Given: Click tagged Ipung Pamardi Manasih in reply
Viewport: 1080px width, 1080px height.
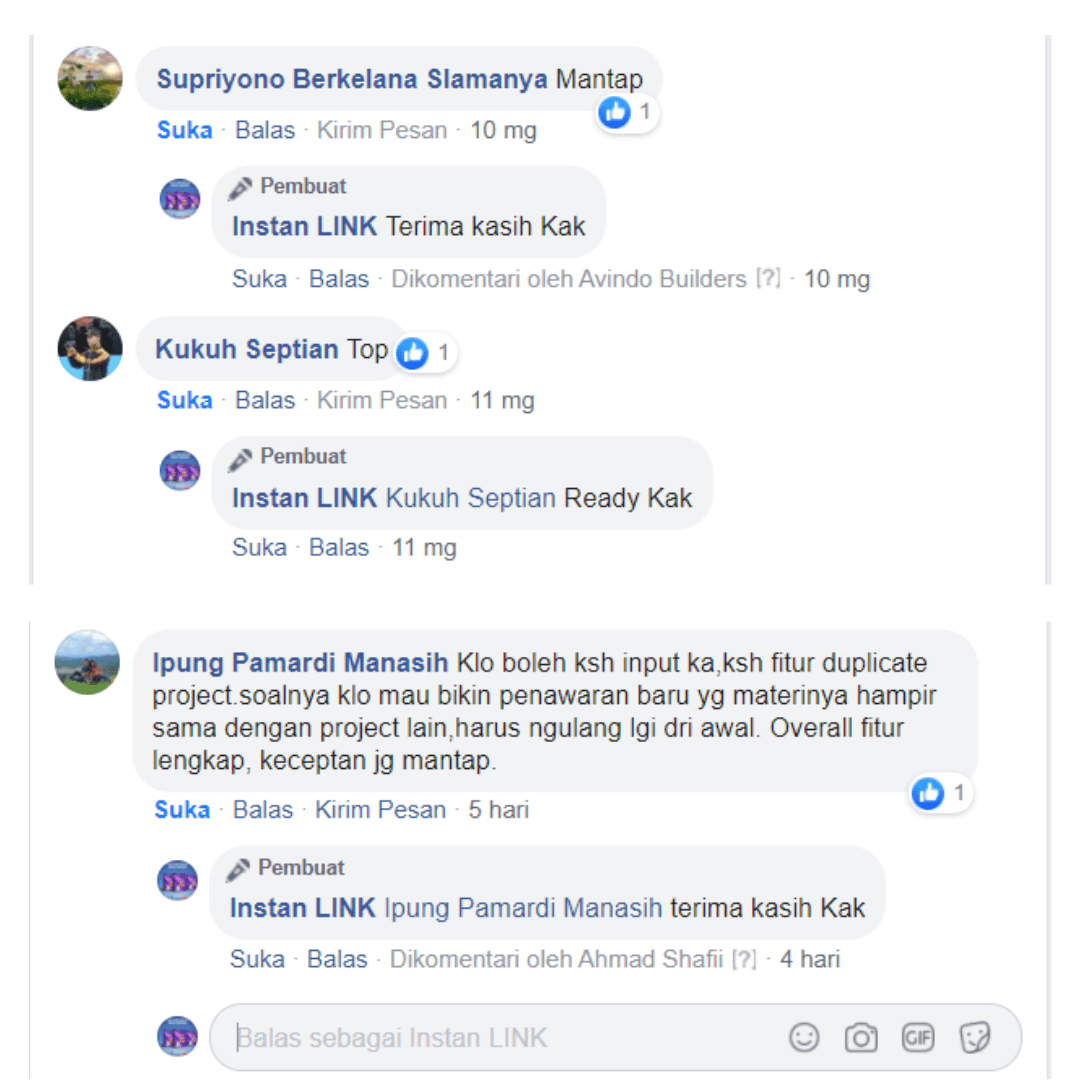Looking at the screenshot, I should pos(523,908).
